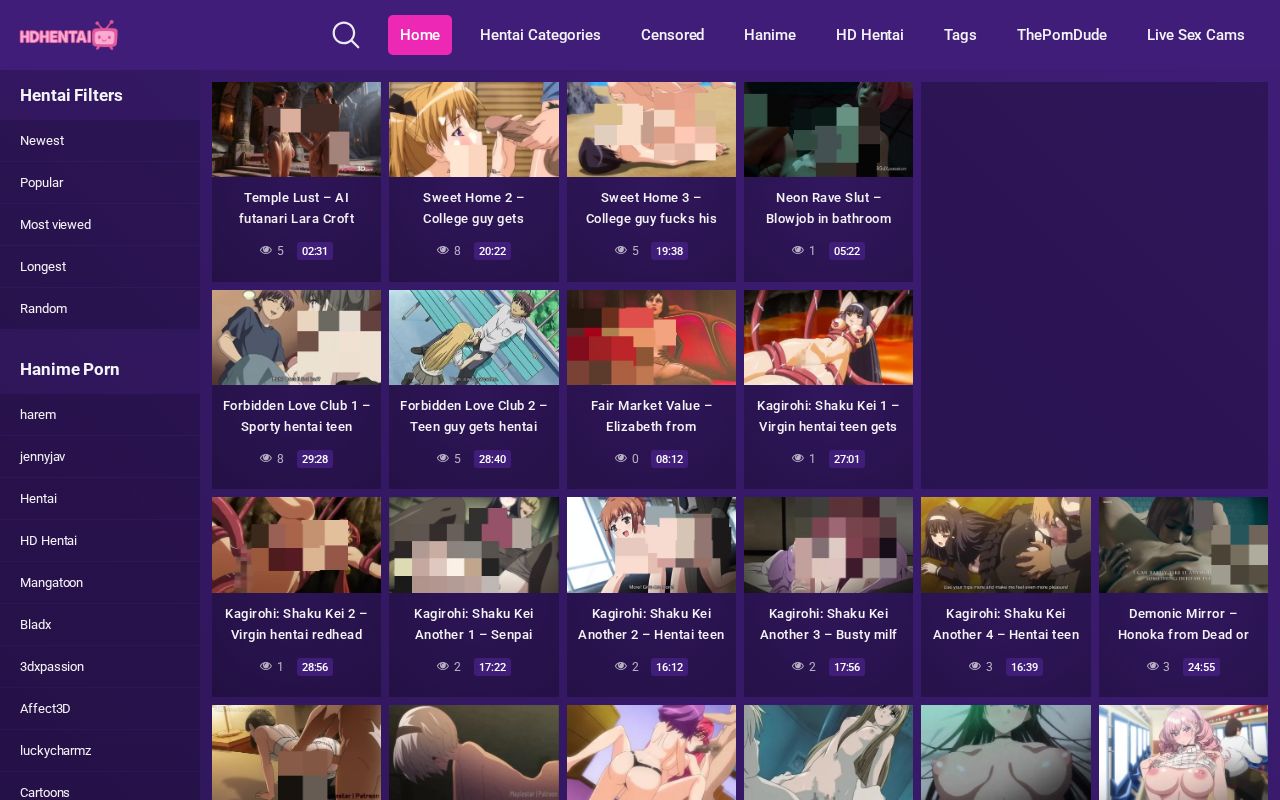Open the Fair Market Value video title
The image size is (1280, 800).
(651, 416)
